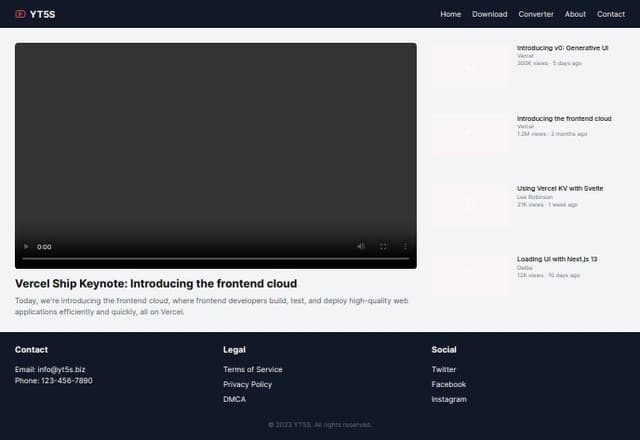Open the Contact nav link in header
Screen dimensions: 640x440
611,14
